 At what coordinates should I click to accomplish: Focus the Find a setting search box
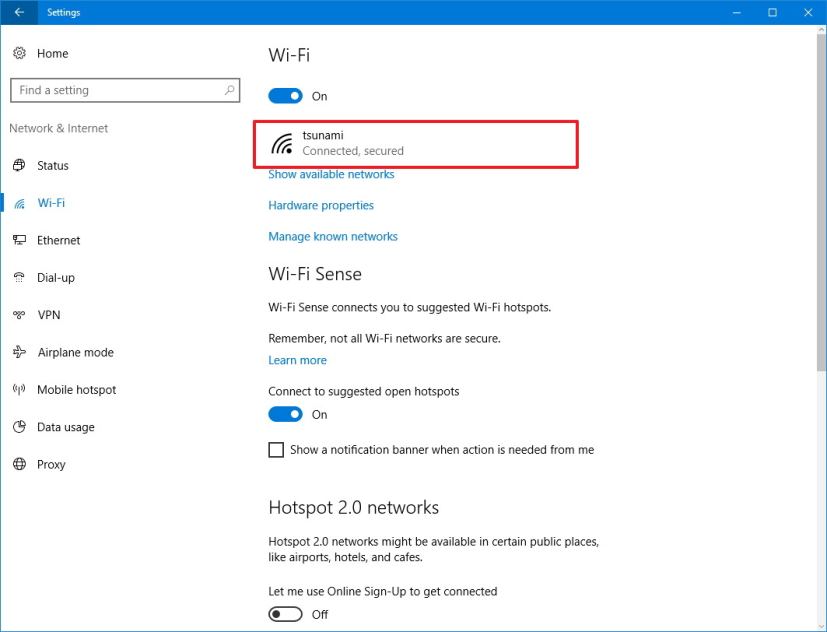pyautogui.click(x=125, y=90)
